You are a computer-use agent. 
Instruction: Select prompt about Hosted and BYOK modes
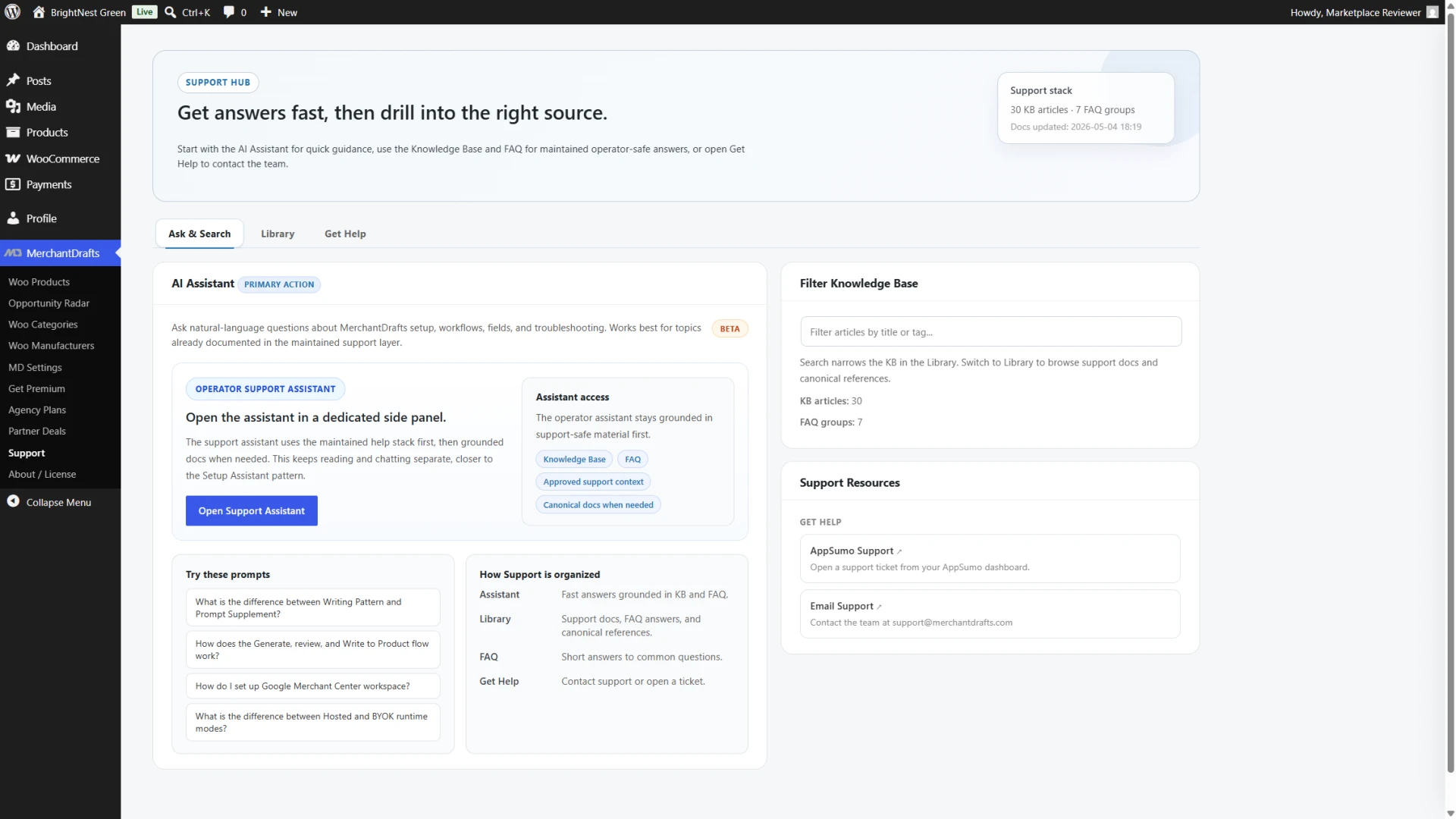coord(312,722)
